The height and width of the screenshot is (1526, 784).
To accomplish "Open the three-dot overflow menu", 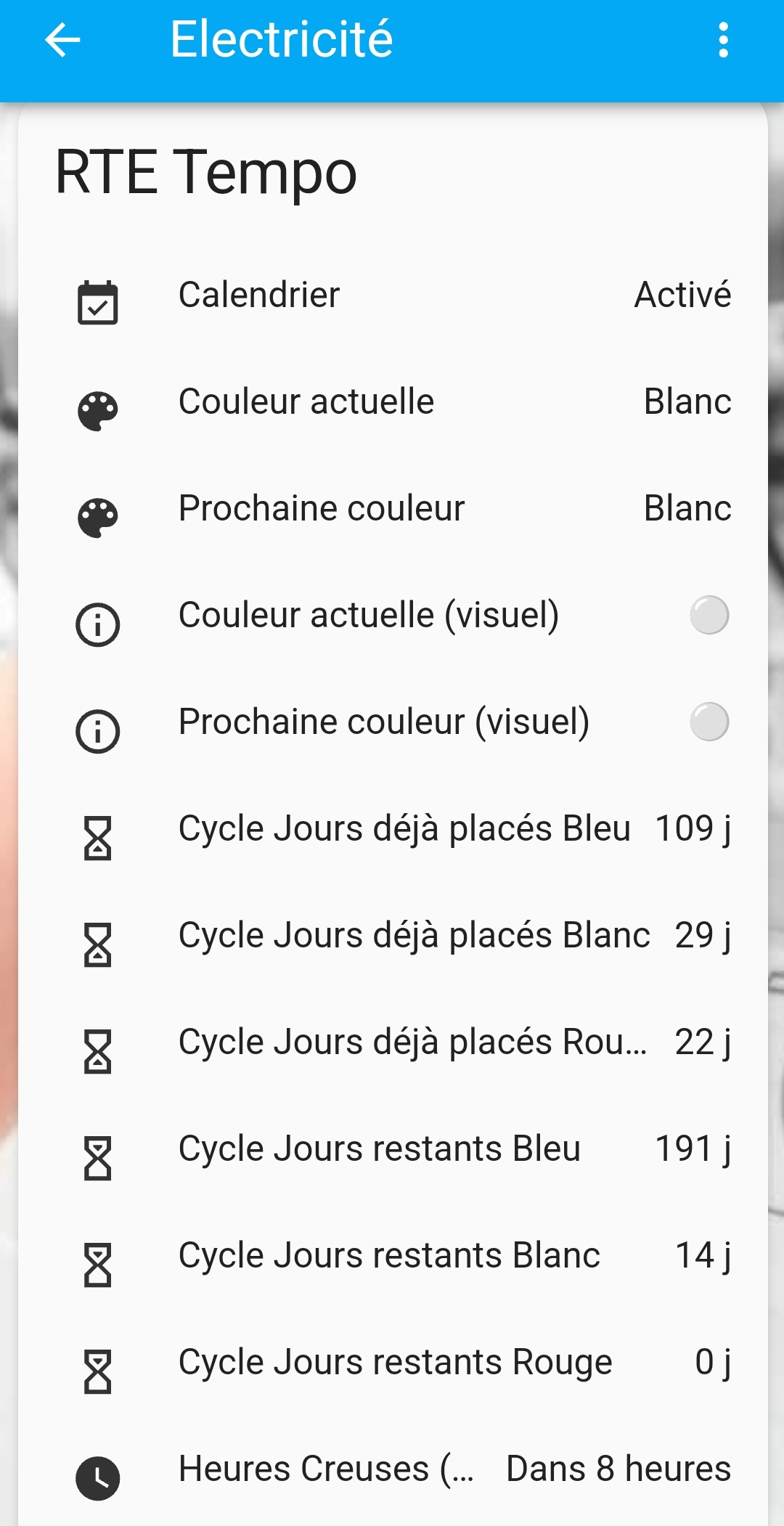I will [x=723, y=40].
